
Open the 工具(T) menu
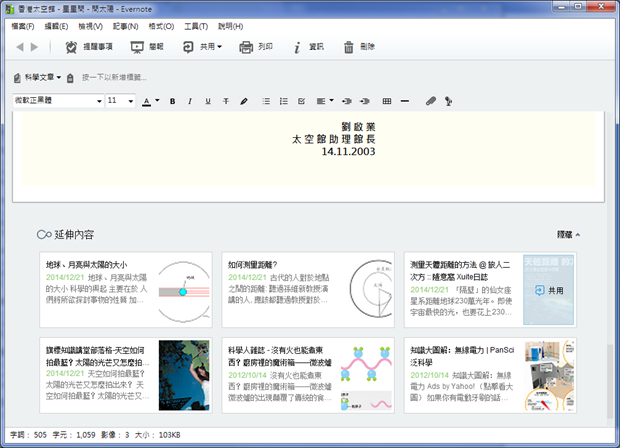196,26
